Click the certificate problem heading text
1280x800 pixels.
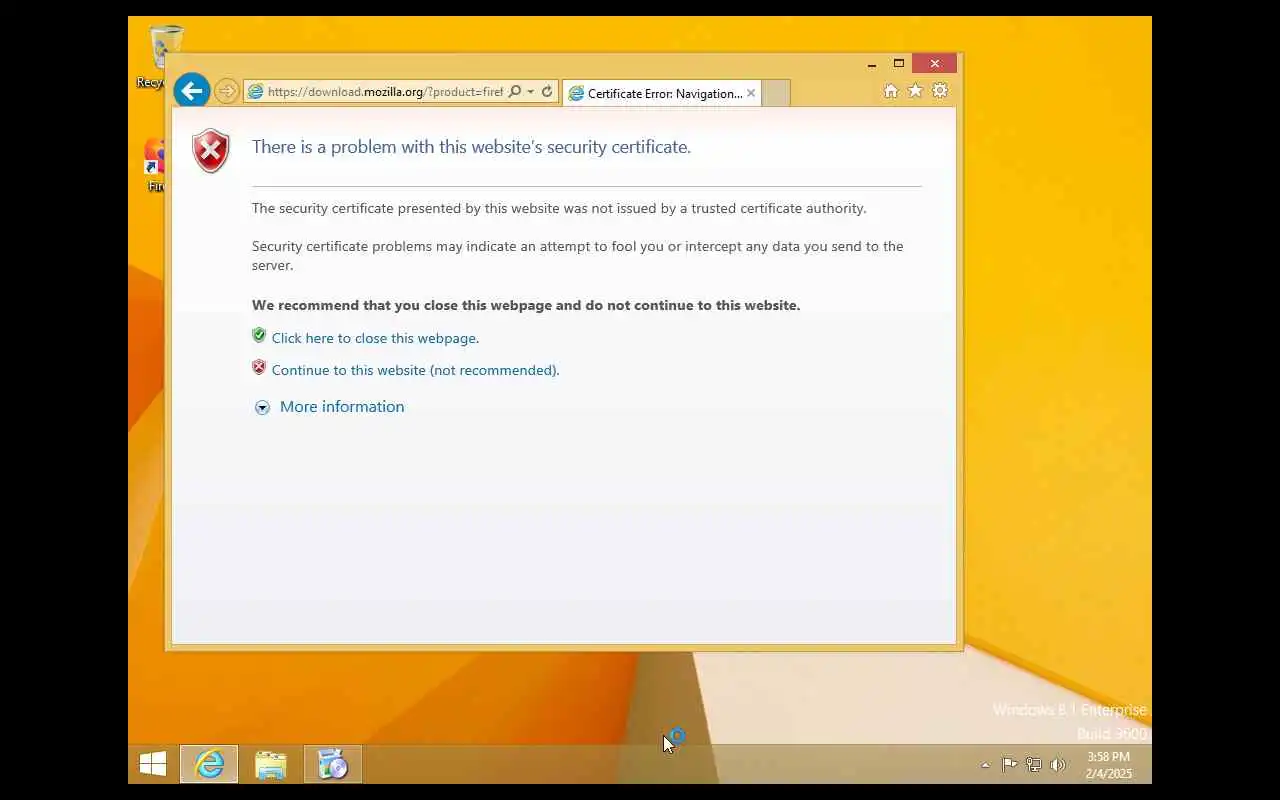point(471,147)
